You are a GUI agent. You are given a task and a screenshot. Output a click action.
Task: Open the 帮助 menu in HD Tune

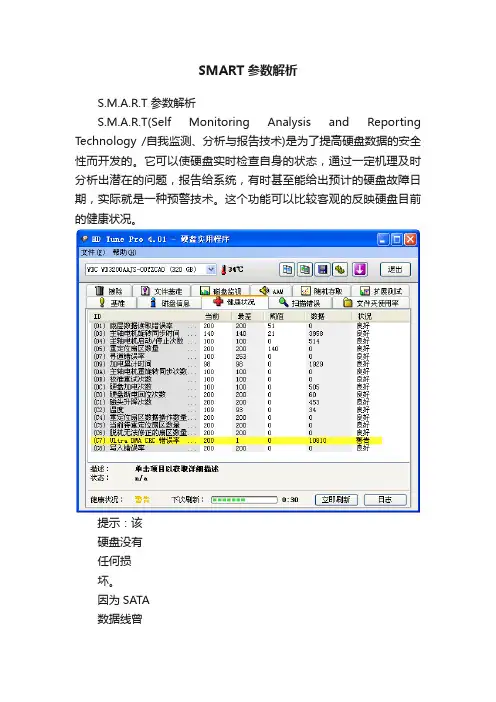124,253
